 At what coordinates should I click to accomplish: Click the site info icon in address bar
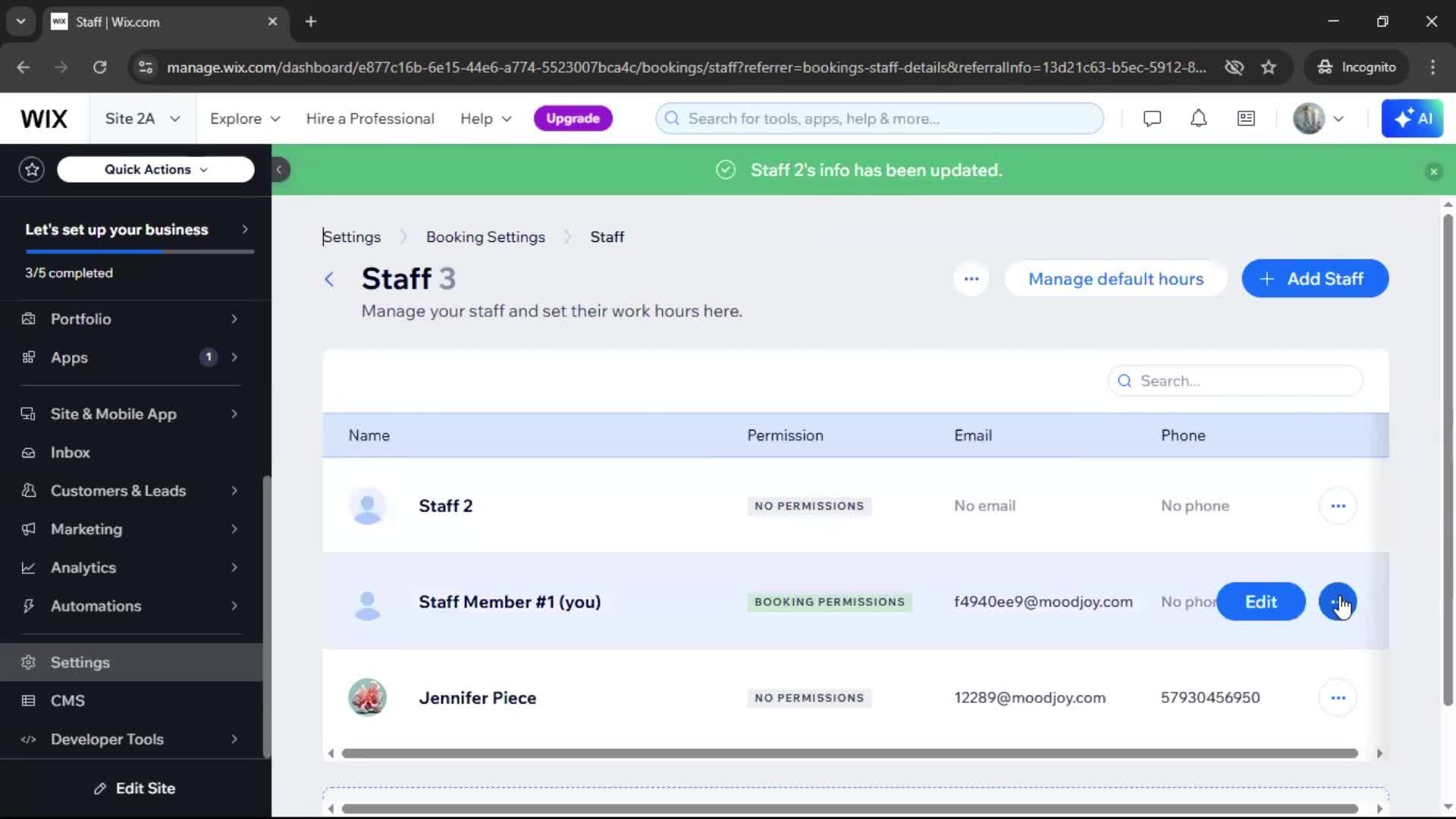[x=146, y=67]
